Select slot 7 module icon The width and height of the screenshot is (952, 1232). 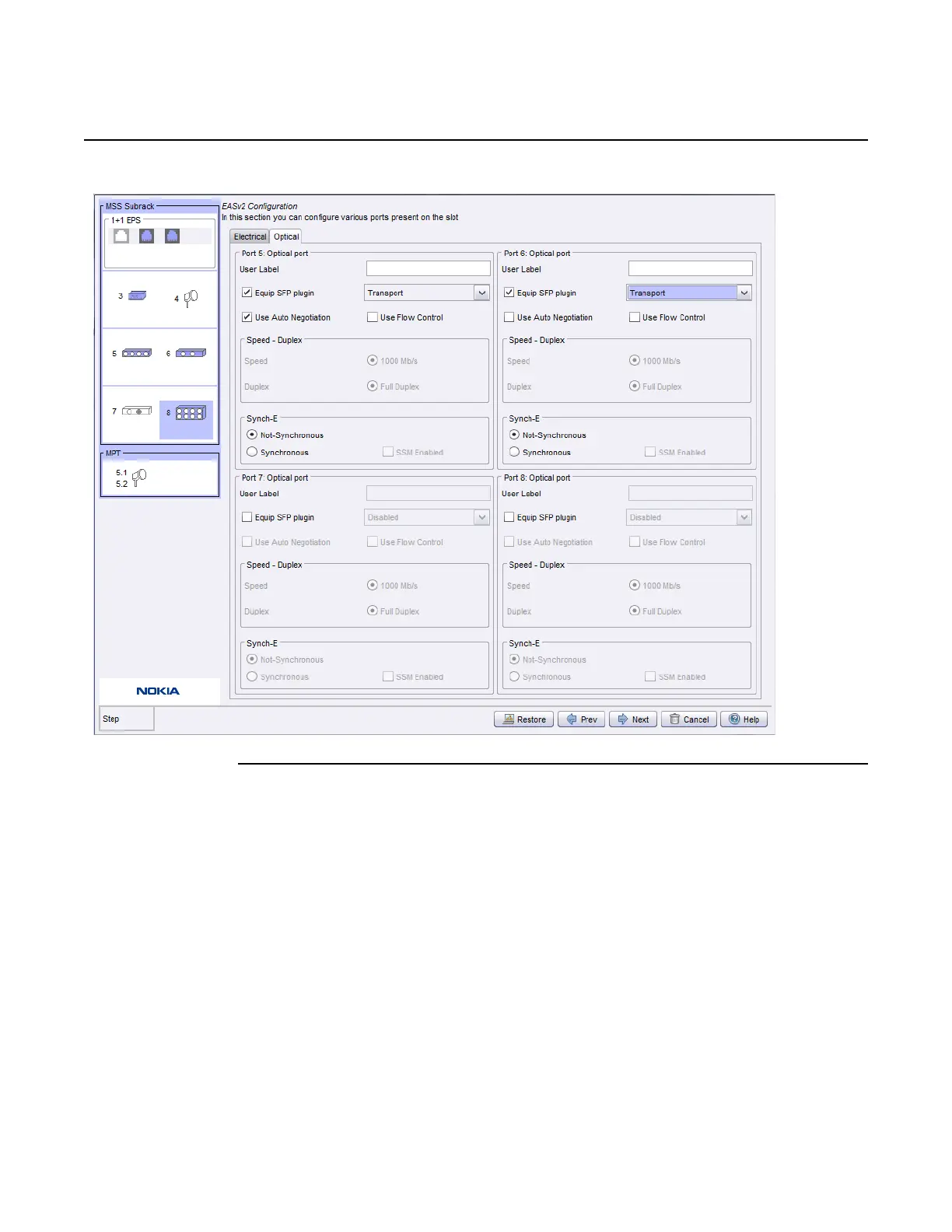tap(137, 411)
